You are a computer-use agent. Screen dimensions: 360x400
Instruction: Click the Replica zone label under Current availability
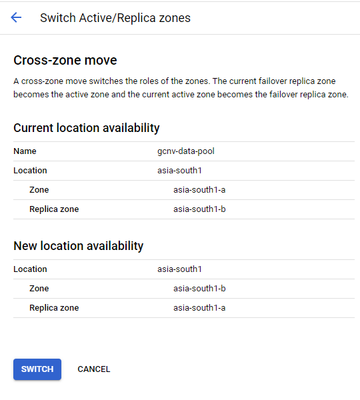pyautogui.click(x=54, y=209)
